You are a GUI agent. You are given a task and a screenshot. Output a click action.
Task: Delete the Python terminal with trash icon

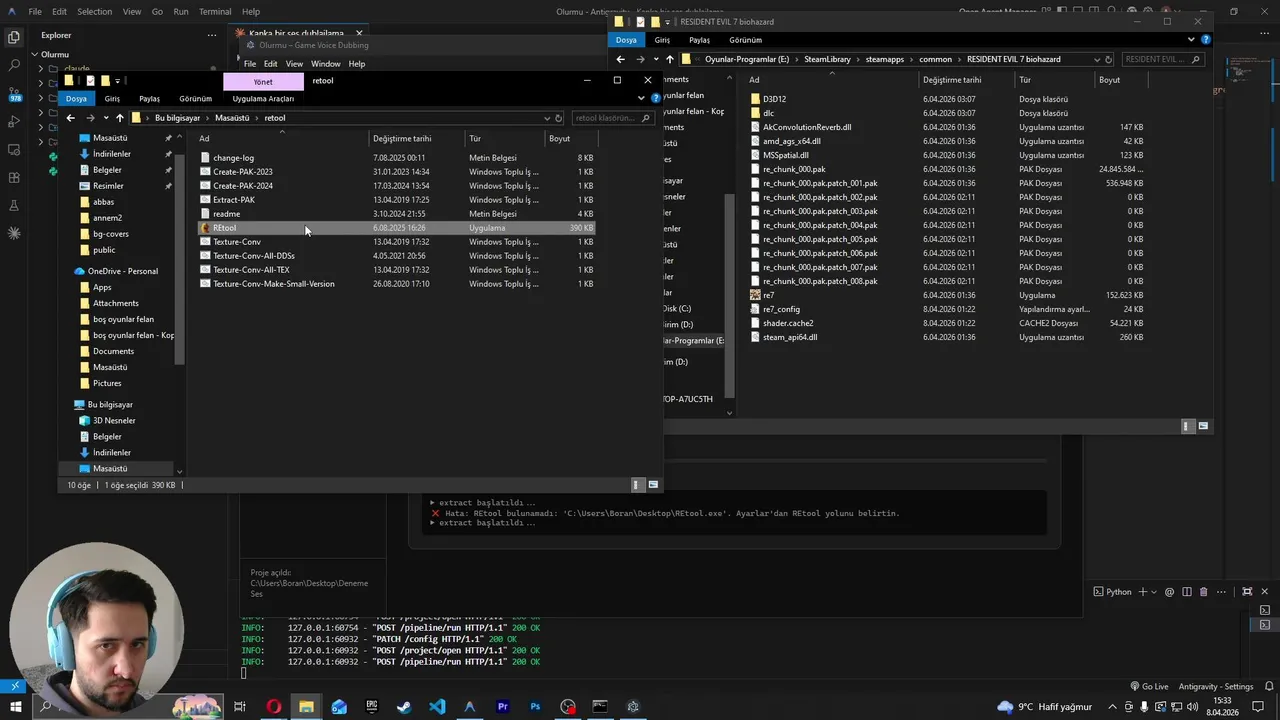pyautogui.click(x=1203, y=592)
